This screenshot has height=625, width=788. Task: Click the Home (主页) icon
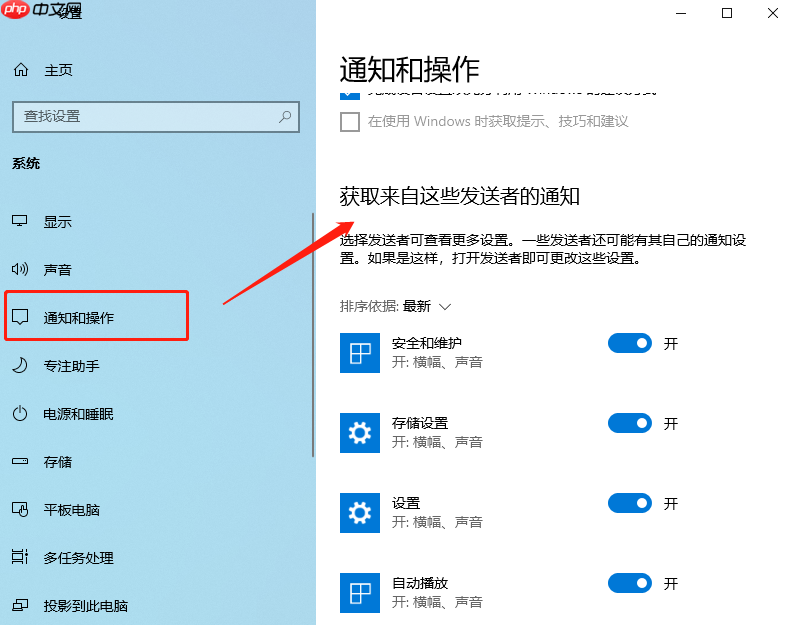pos(20,71)
